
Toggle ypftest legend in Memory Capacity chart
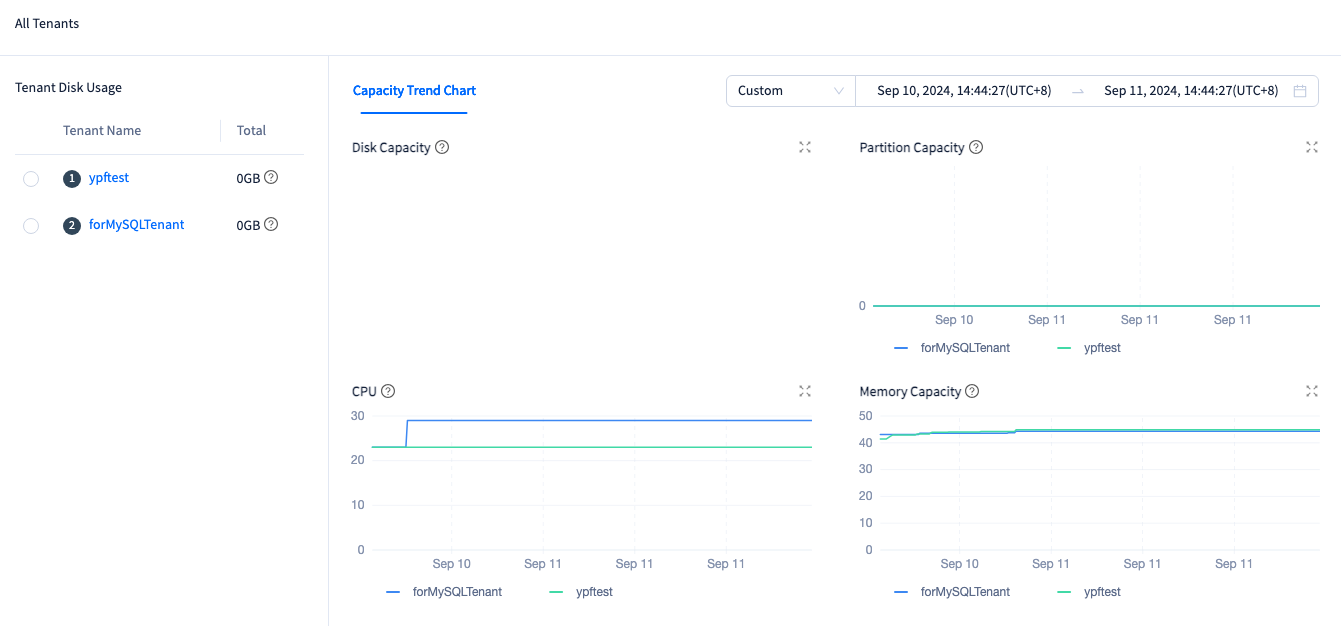pyautogui.click(x=1090, y=592)
